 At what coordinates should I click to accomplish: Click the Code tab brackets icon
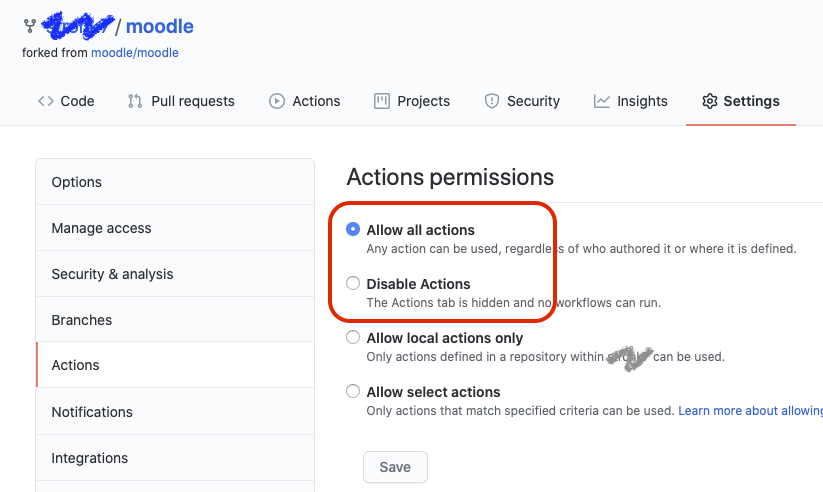point(46,101)
